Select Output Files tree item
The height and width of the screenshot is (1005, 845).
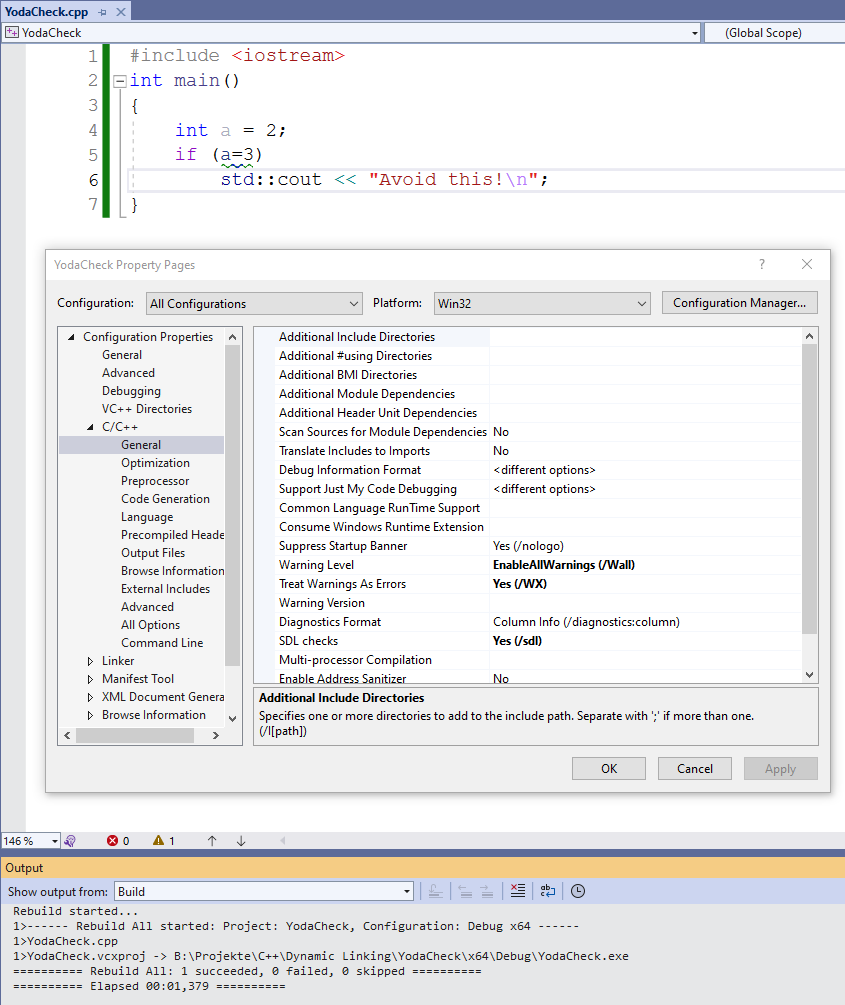153,552
